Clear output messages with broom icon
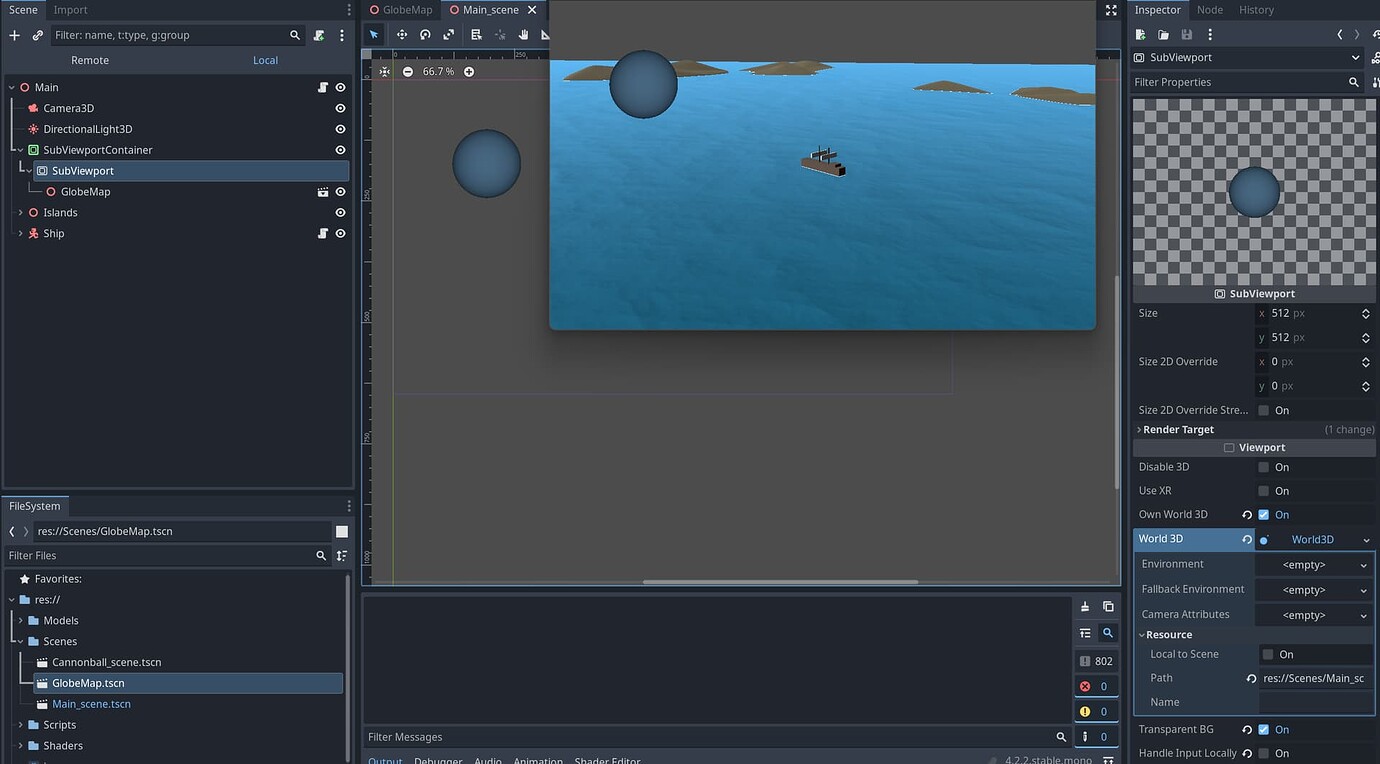The image size is (1380, 764). point(1085,607)
